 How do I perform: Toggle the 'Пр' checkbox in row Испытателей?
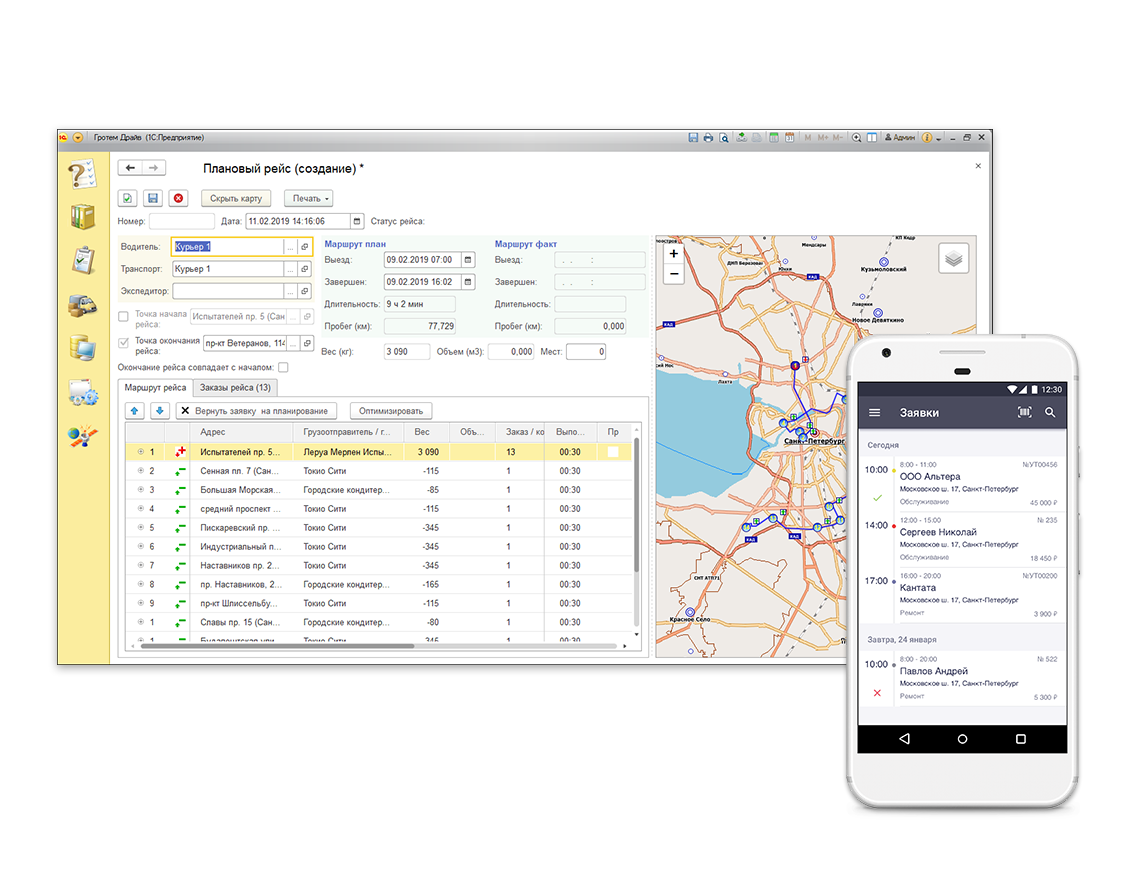613,452
